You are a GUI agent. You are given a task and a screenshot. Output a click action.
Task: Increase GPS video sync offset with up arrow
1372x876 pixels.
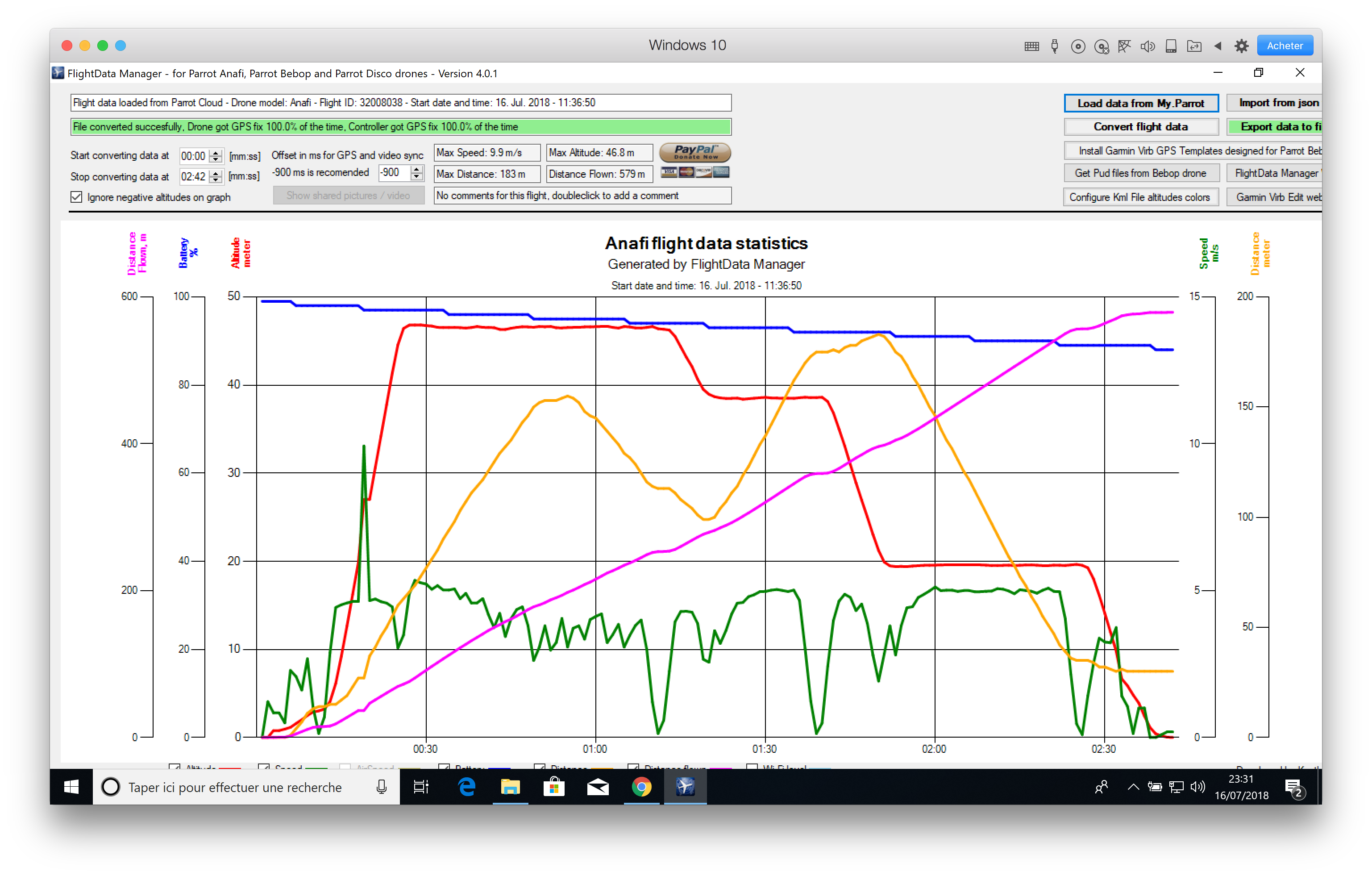point(417,169)
